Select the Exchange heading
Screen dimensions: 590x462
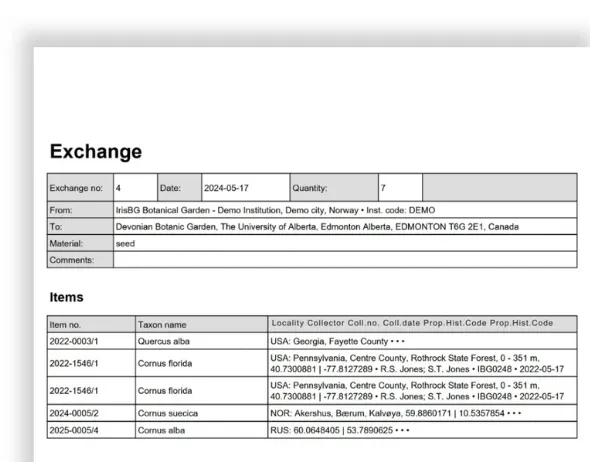click(x=96, y=152)
